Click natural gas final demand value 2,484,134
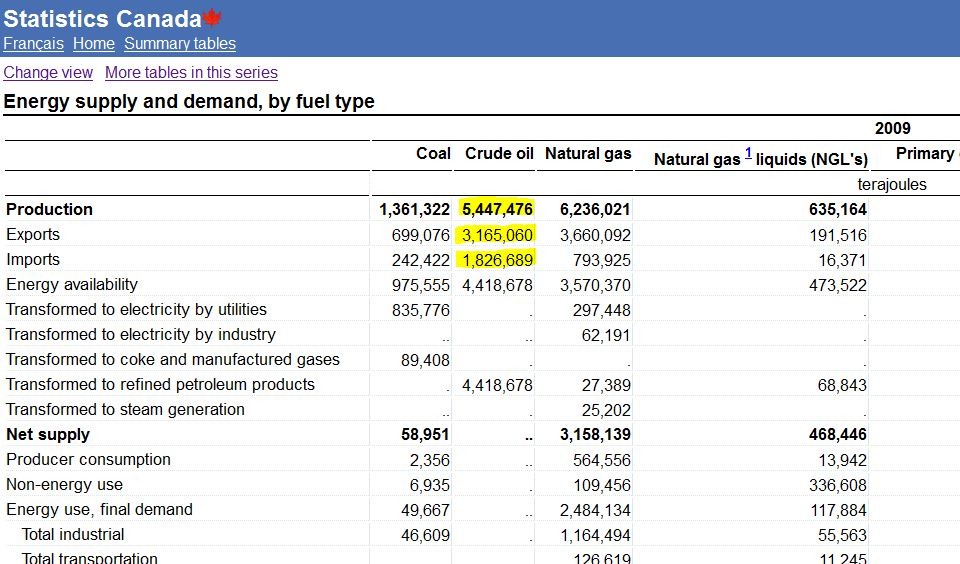Screen dimensions: 960x564 pyautogui.click(x=595, y=510)
